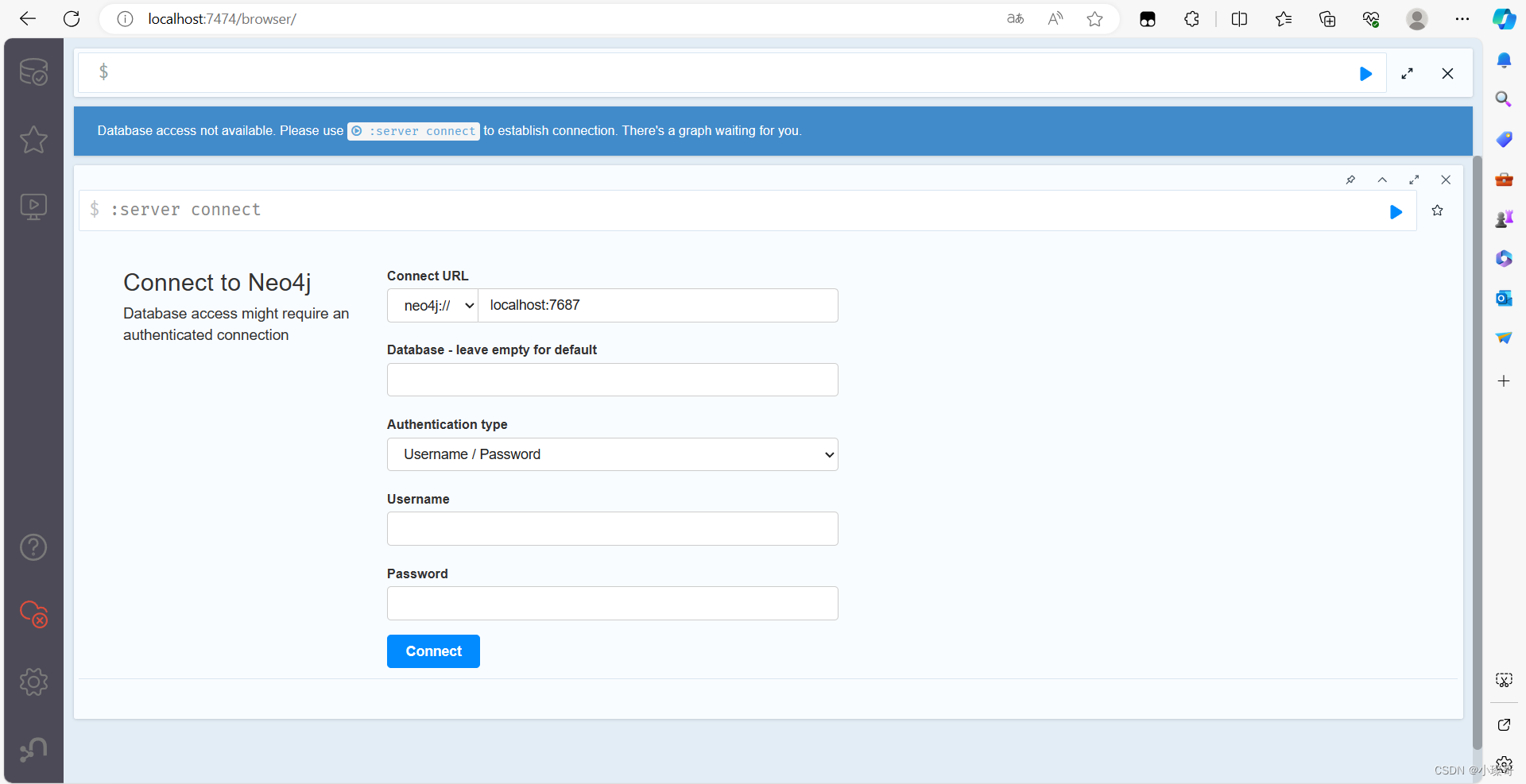Open Outlook icon in Edge sidebar
The image size is (1526, 784).
coord(1504,299)
